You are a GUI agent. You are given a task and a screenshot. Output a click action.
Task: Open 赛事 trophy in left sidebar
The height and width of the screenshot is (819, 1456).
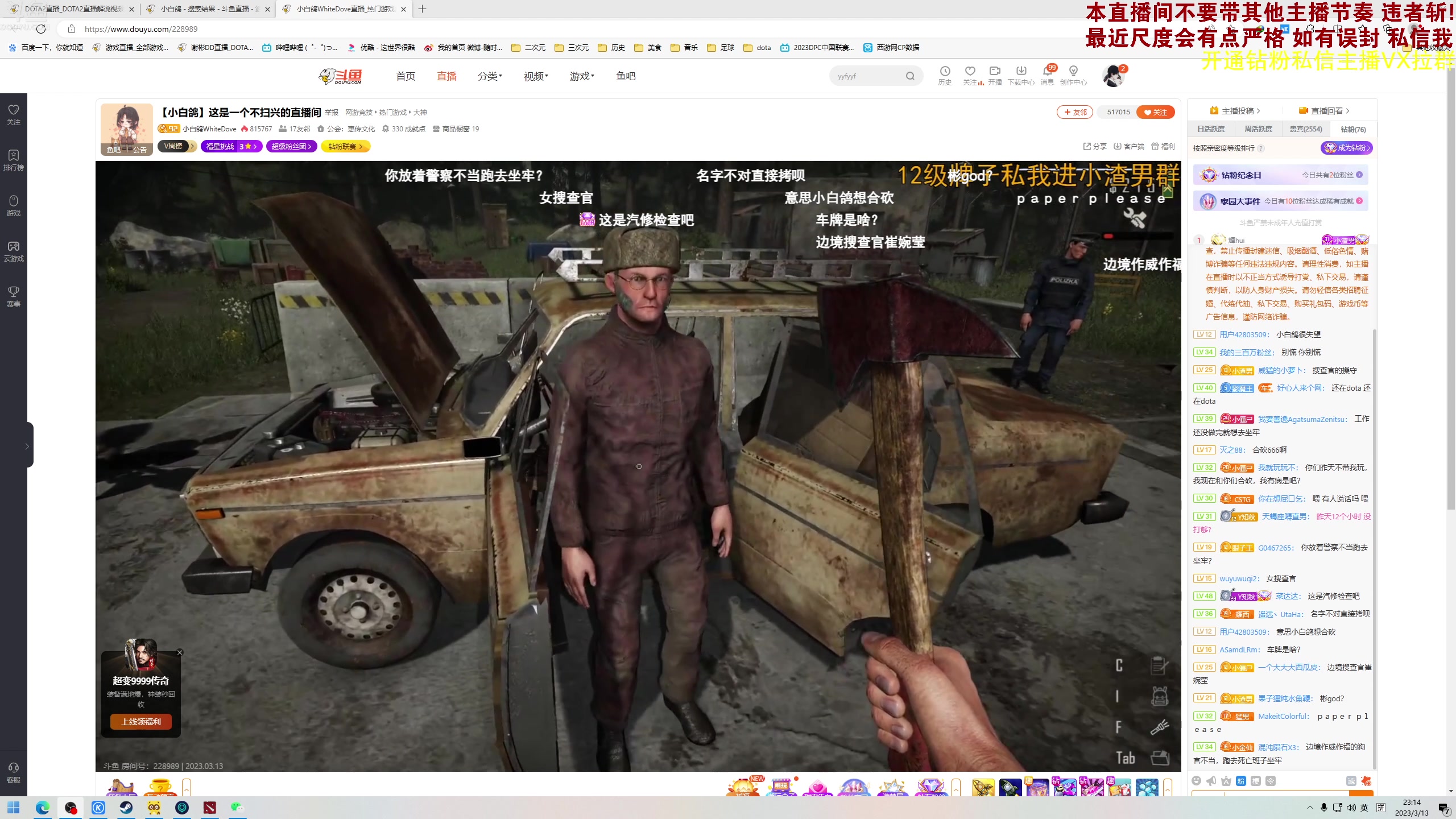point(14,296)
